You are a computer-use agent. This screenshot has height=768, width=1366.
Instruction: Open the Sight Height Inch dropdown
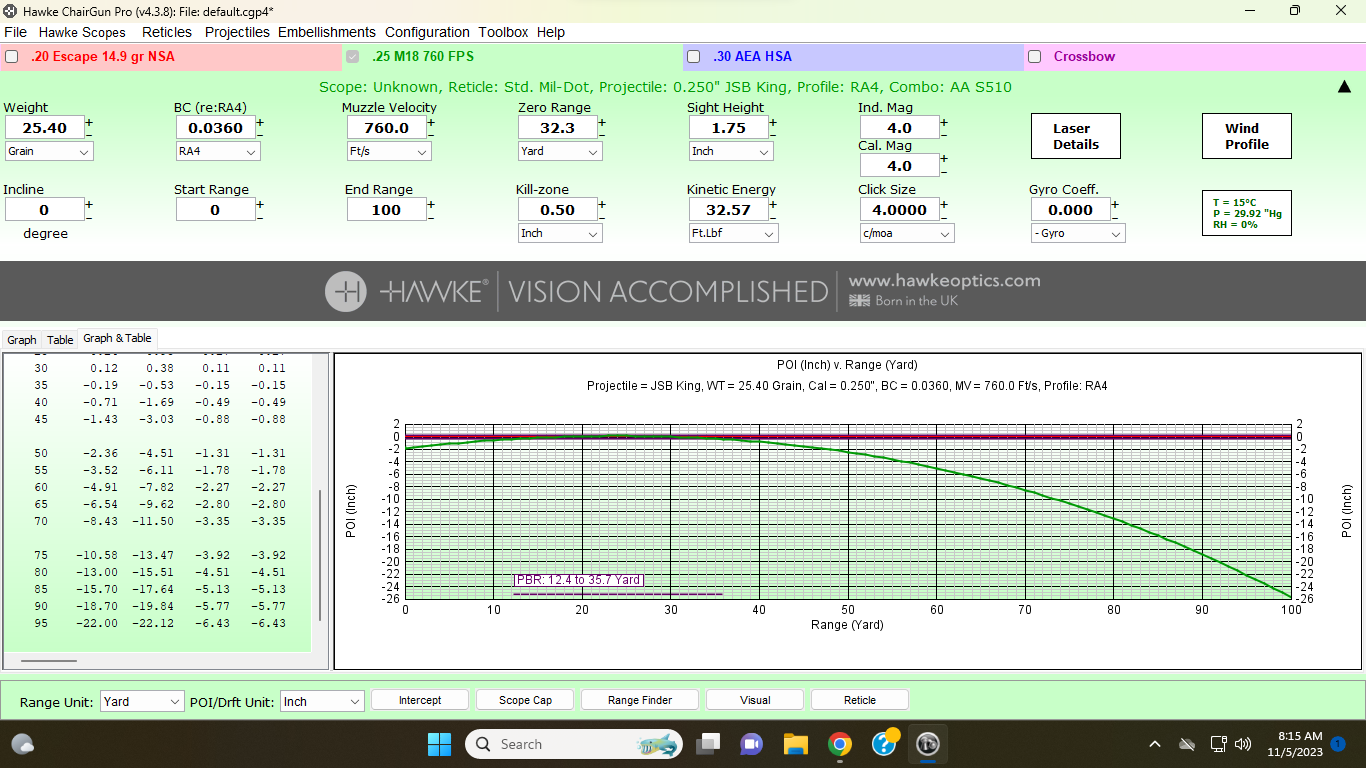[731, 151]
